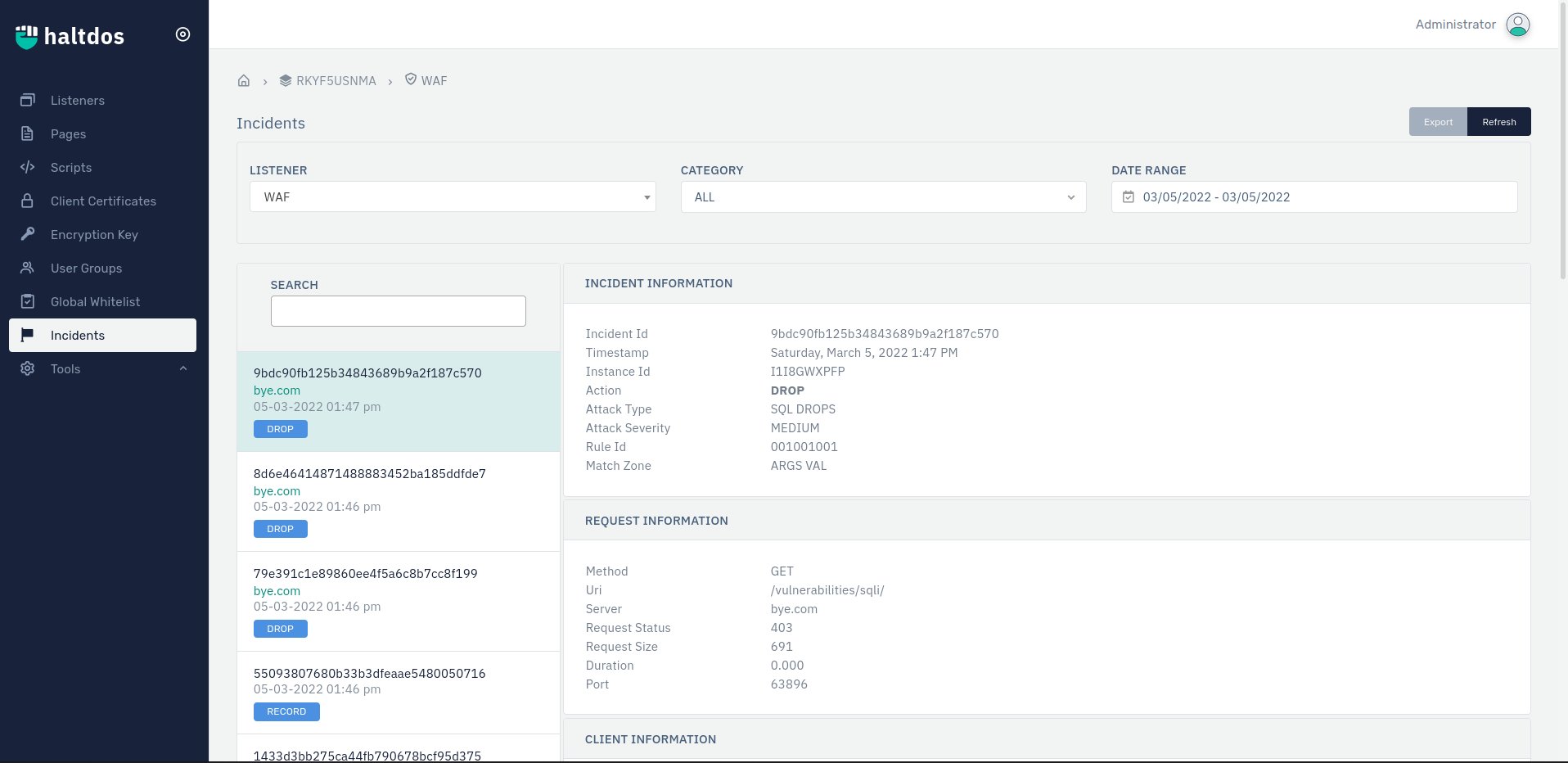Click the shield icon beside WAF breadcrumb
Screen dimensions: 1568x763
(411, 79)
